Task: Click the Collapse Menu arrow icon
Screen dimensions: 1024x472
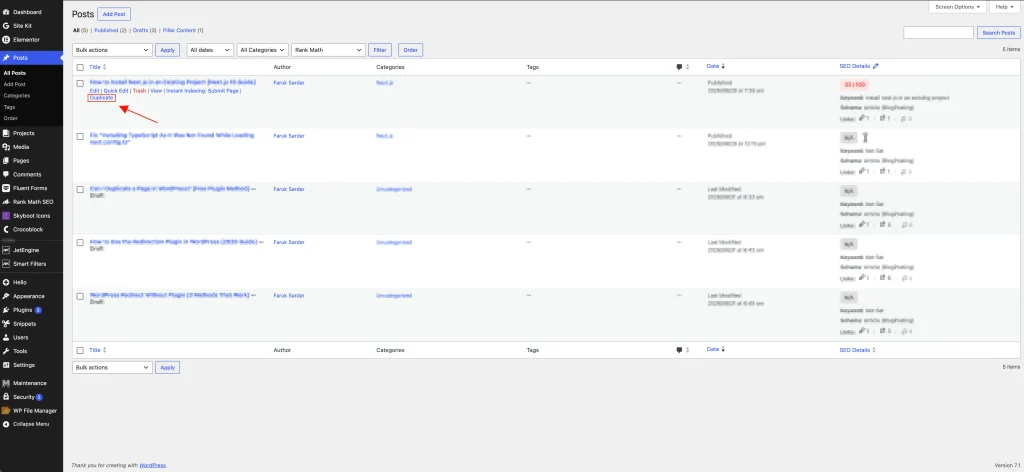Action: coord(6,424)
